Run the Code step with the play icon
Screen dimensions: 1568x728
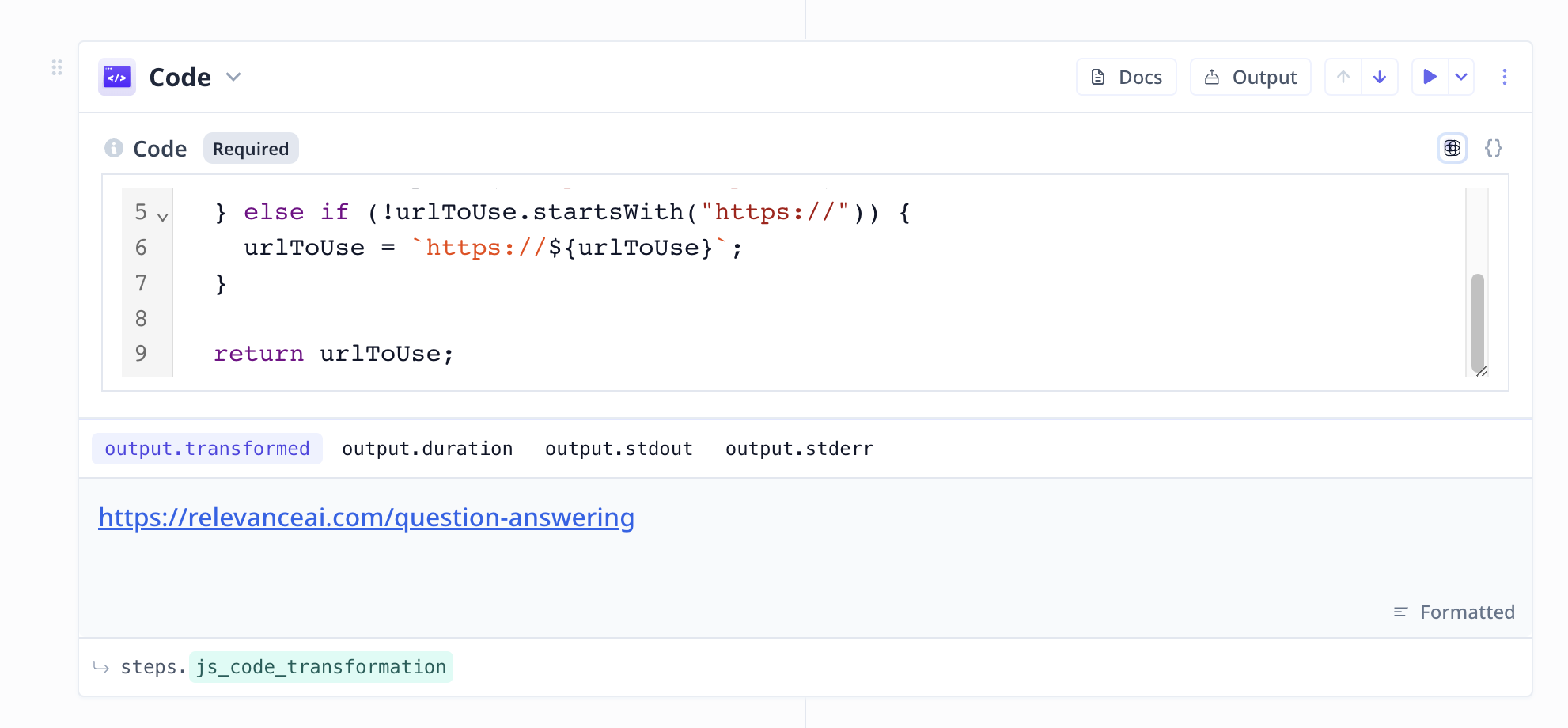coord(1429,77)
